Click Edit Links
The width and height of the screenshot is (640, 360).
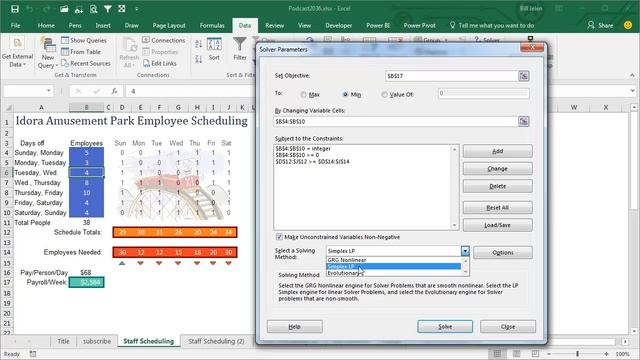click(x=160, y=63)
